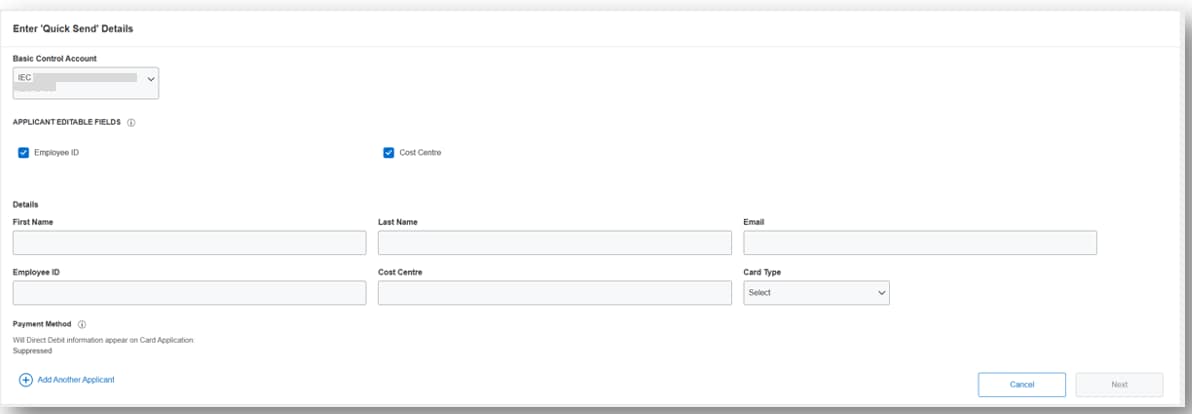Viewport: 1192px width, 414px height.
Task: Open the Basic Control Account dropdown
Action: pos(86,83)
